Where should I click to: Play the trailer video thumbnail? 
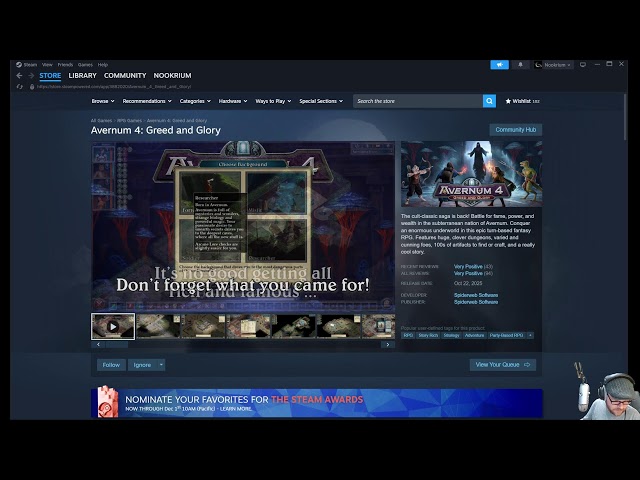coord(113,326)
